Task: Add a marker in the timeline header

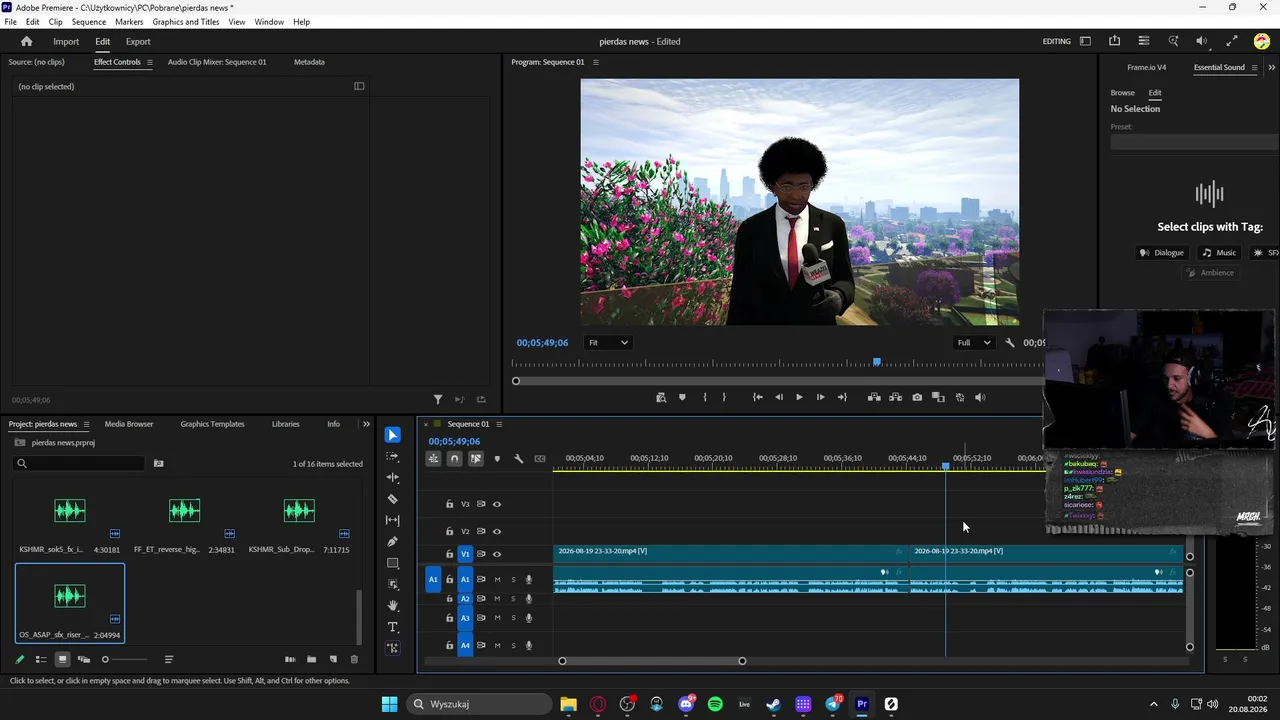Action: [x=497, y=459]
